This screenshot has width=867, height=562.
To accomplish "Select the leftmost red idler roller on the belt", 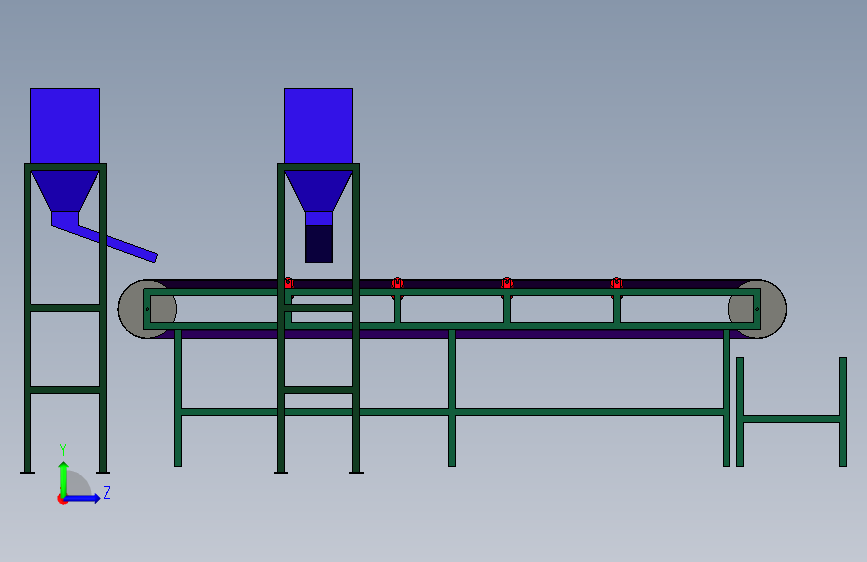I will click(x=288, y=283).
